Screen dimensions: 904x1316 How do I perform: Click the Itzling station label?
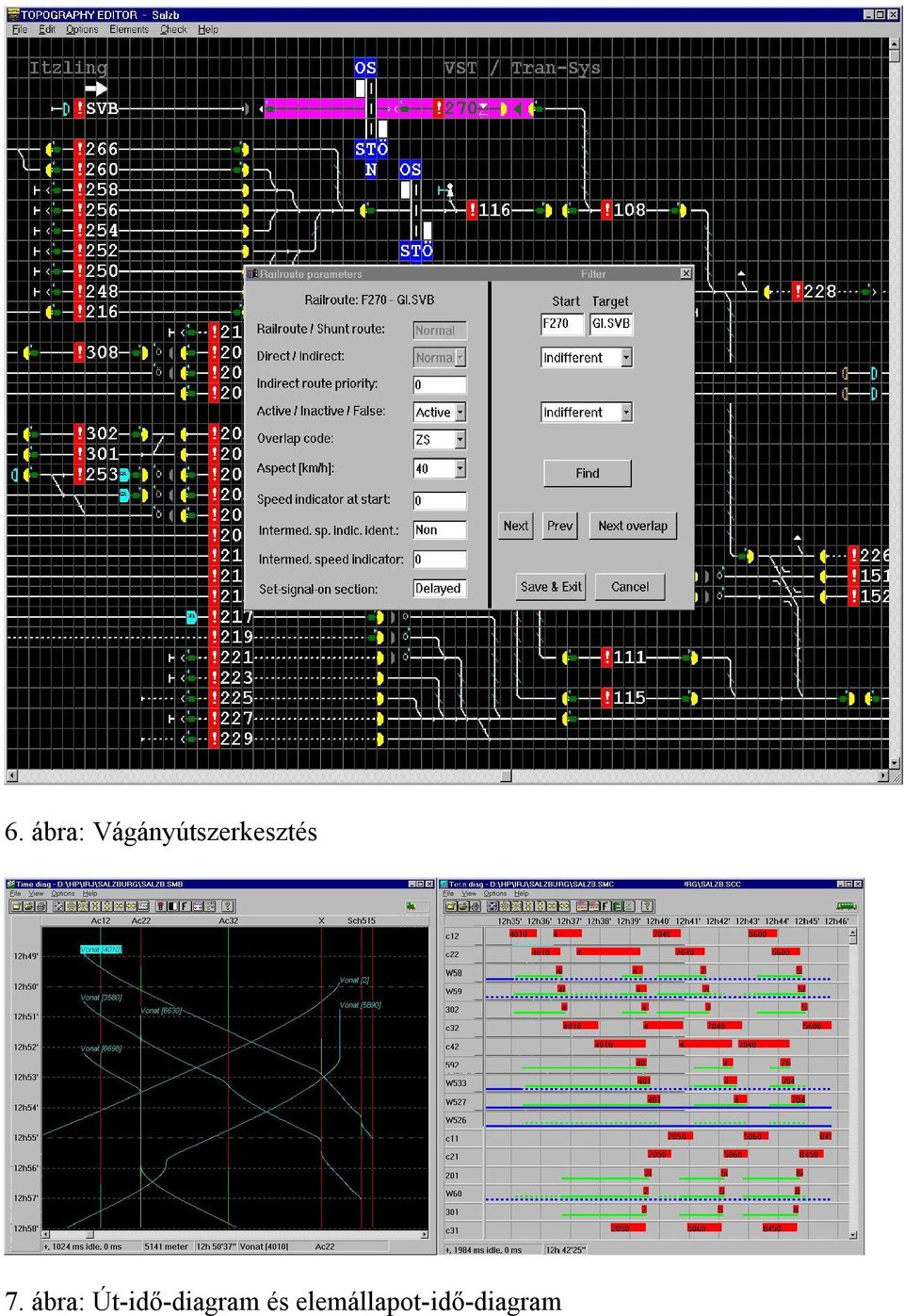(x=68, y=68)
